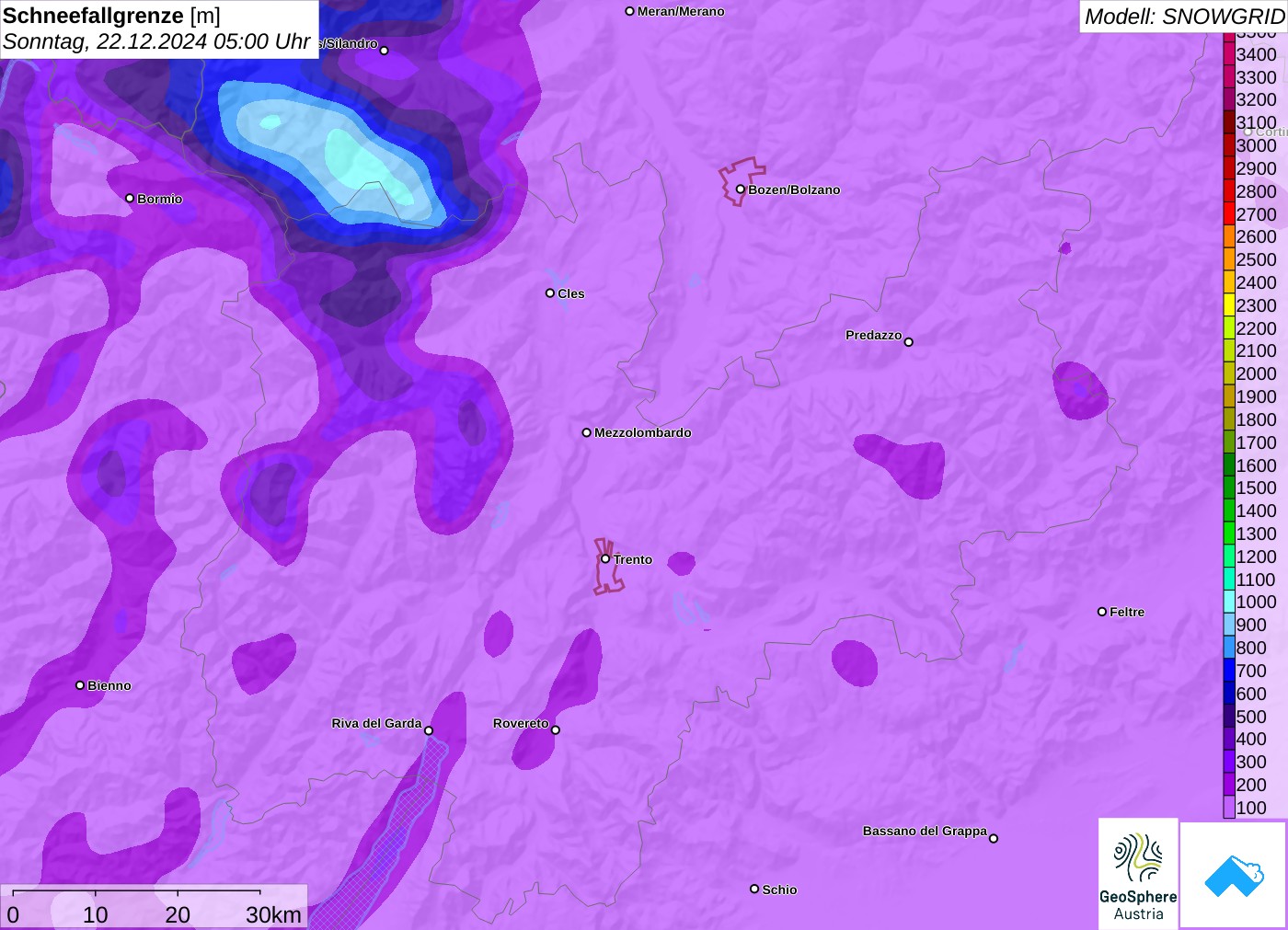This screenshot has height=930, width=1288.
Task: Click the yellow 2300 m legend swatch
Action: tap(1229, 305)
